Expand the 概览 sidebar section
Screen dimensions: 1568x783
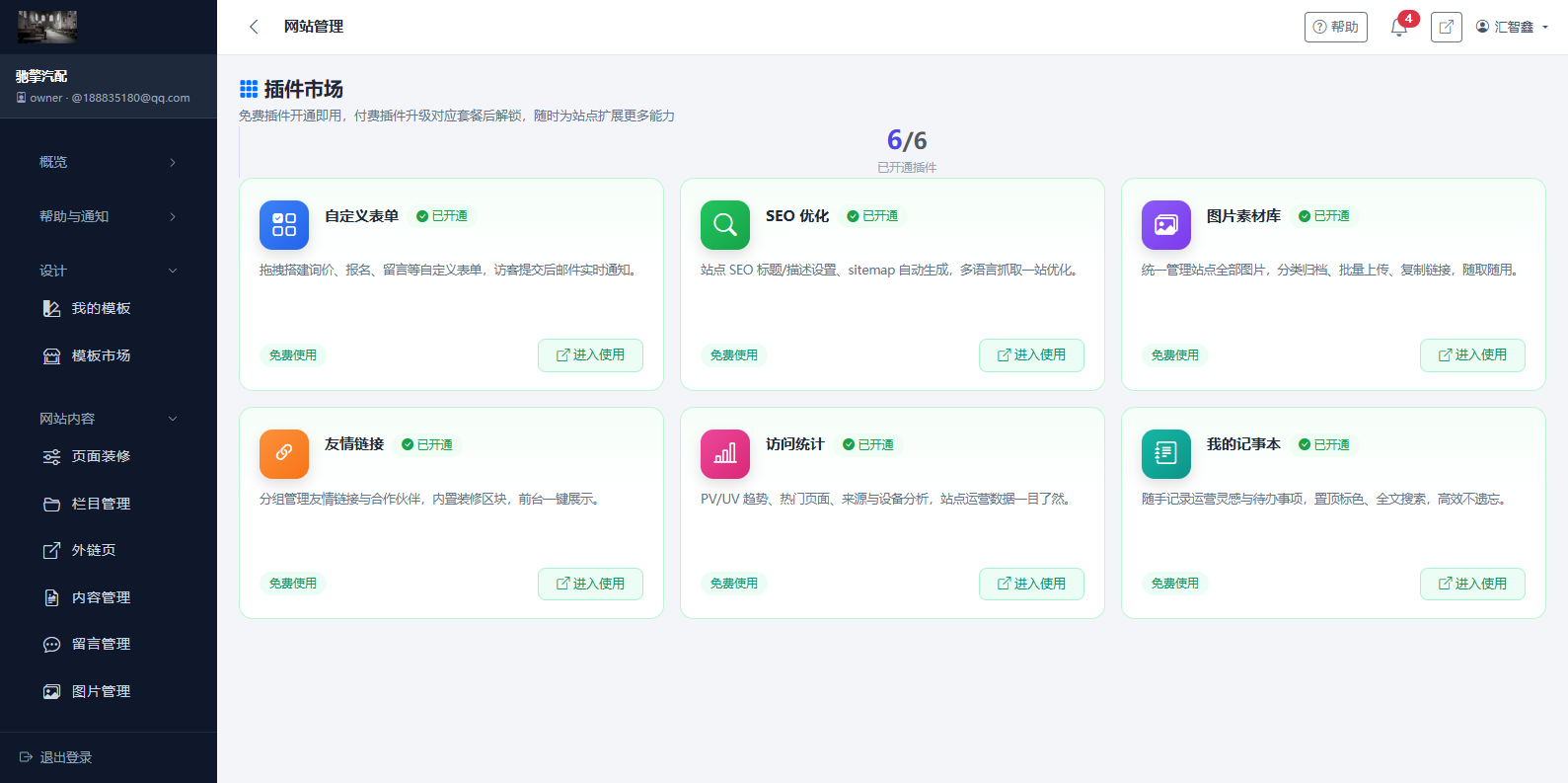(x=109, y=162)
